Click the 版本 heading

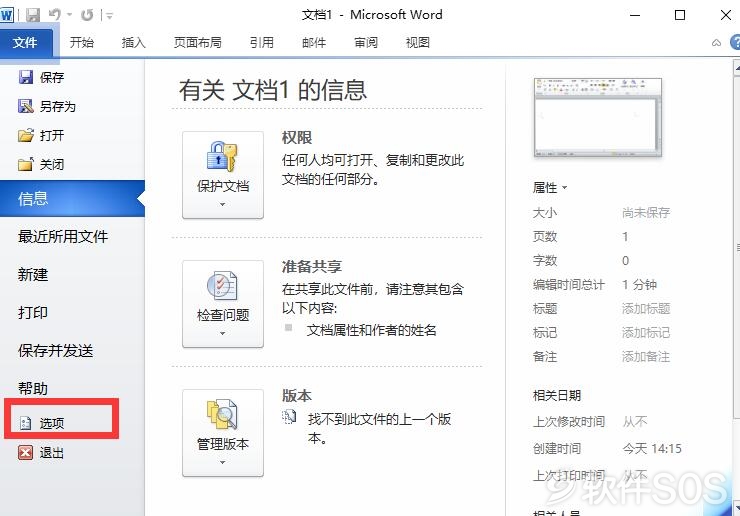click(x=297, y=396)
